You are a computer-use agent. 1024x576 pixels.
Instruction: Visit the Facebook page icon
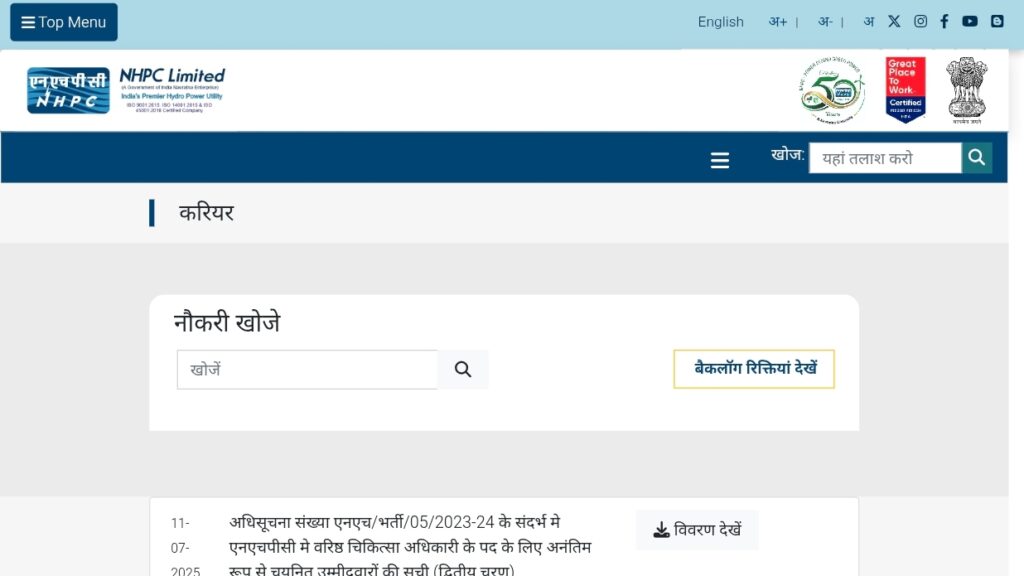(x=944, y=21)
